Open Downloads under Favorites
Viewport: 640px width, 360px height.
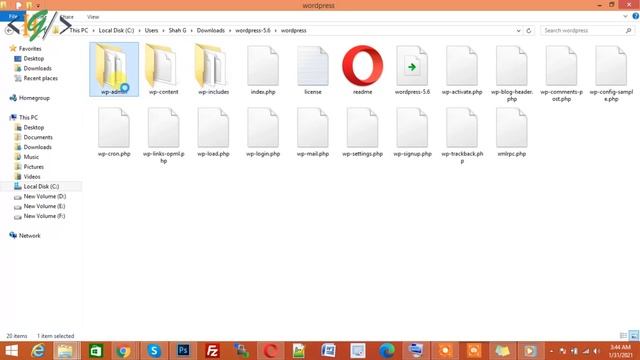[x=37, y=68]
